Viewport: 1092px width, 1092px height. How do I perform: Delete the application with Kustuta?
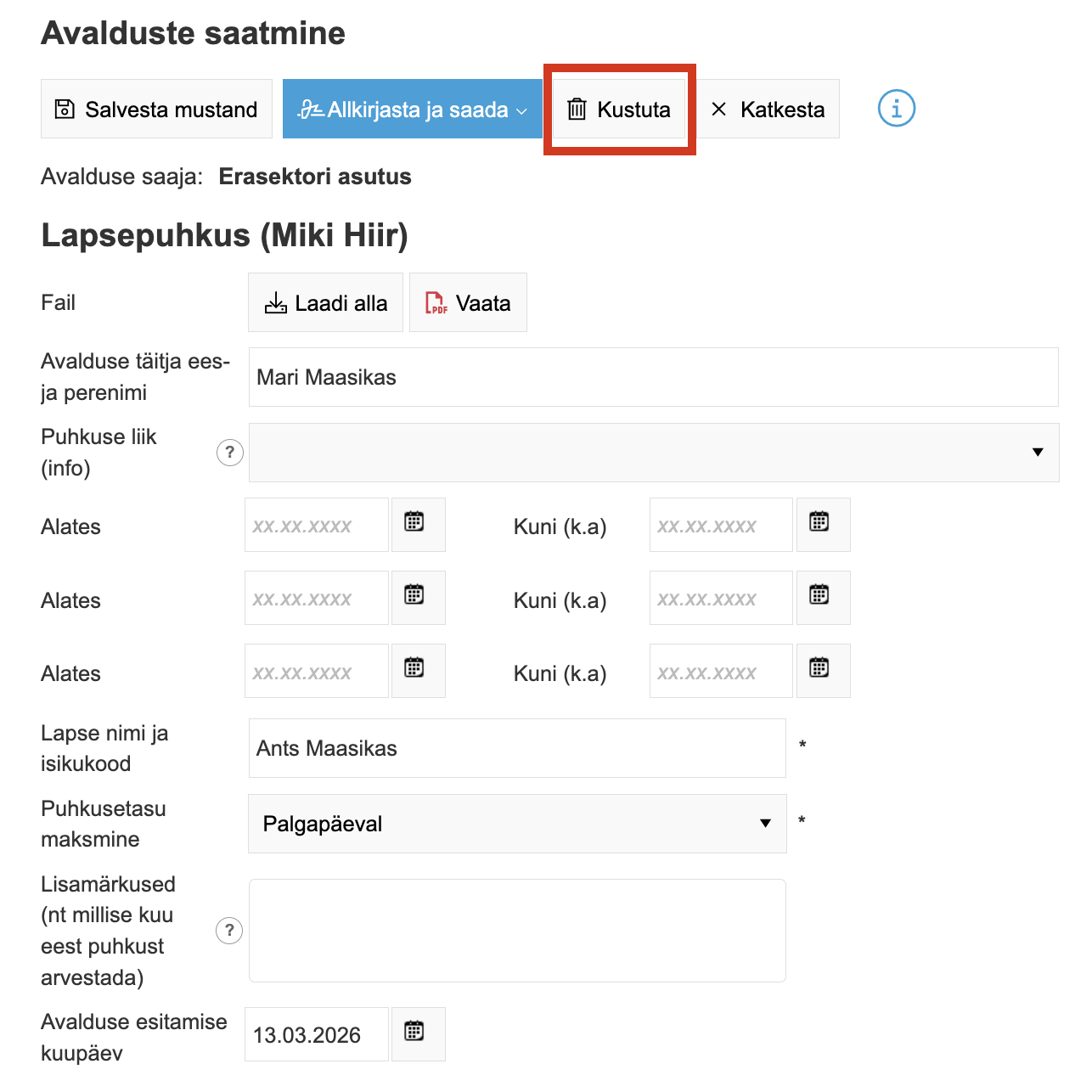619,110
